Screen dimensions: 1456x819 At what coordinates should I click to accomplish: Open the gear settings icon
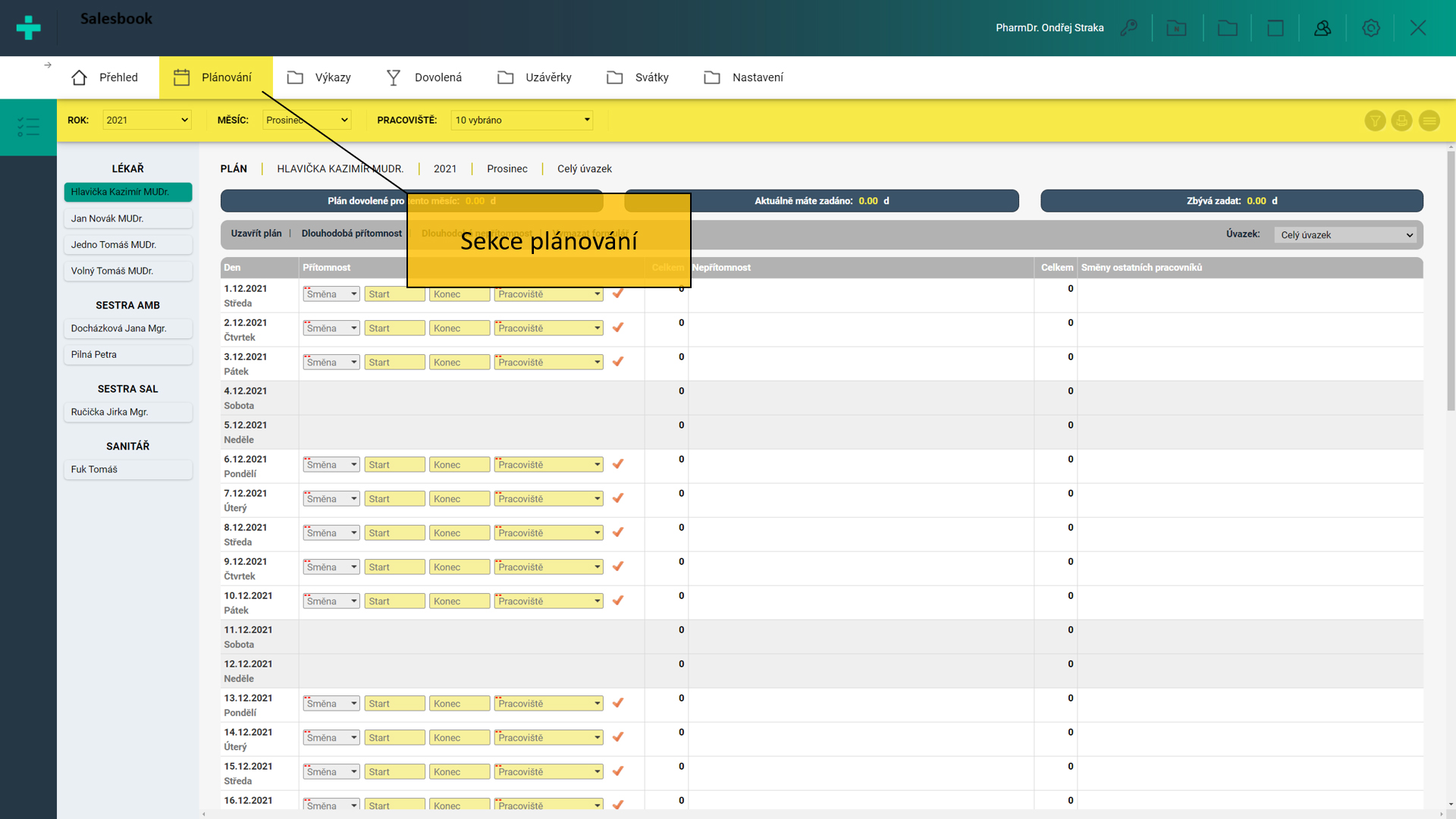coord(1370,28)
